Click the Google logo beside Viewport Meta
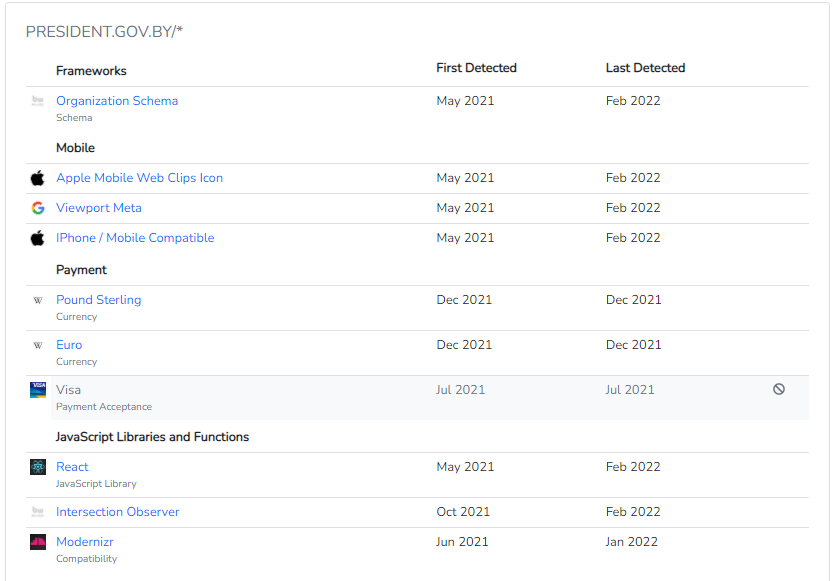This screenshot has height=581, width=835. (x=38, y=208)
